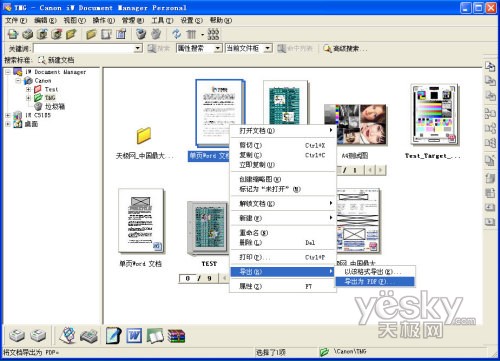Select the unhighlighted 单页Word 文档 thumbnail
Screen dimensions: 500x361
click(x=141, y=220)
